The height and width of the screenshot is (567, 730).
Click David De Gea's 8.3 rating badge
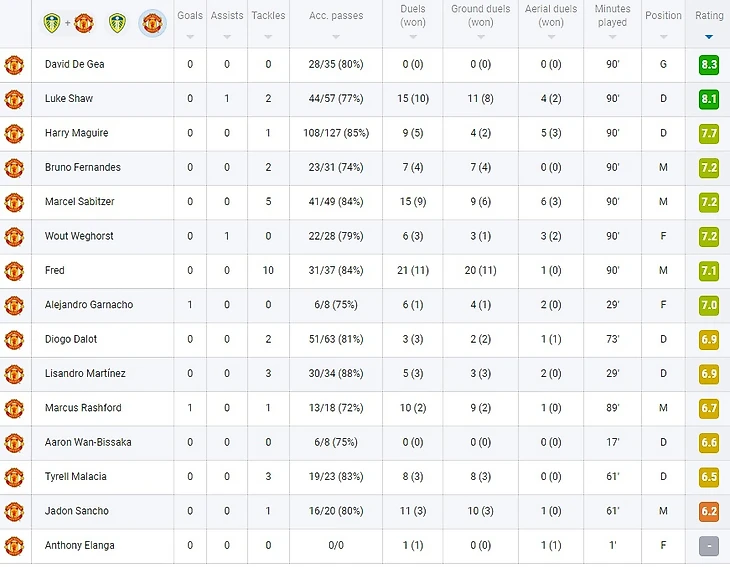pyautogui.click(x=709, y=65)
